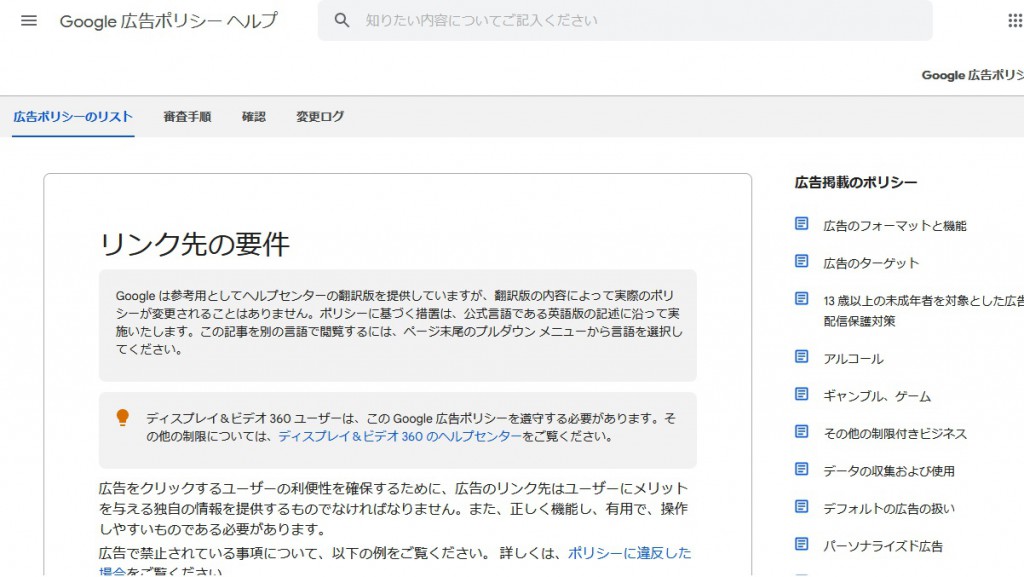Open その他の制限付きビジネス article
1024x577 pixels.
[x=895, y=433]
